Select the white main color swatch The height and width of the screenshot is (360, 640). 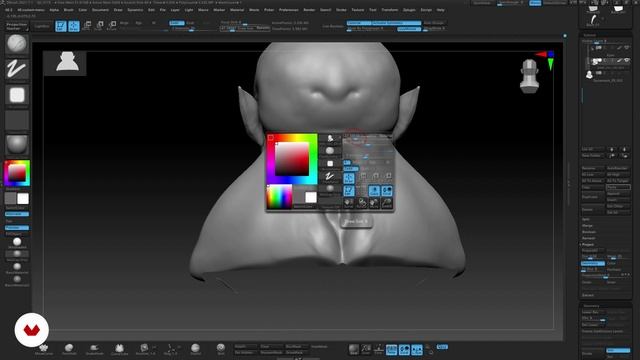click(23, 198)
